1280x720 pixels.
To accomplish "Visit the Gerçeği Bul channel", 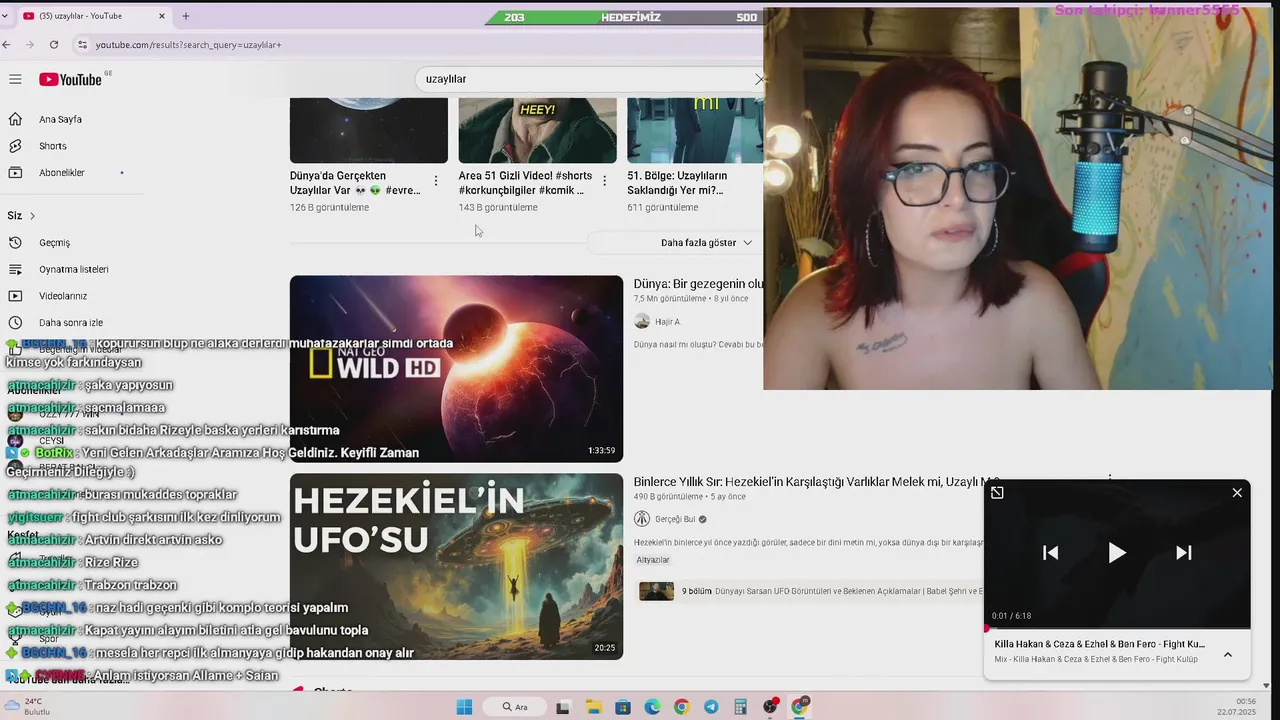I will click(675, 519).
